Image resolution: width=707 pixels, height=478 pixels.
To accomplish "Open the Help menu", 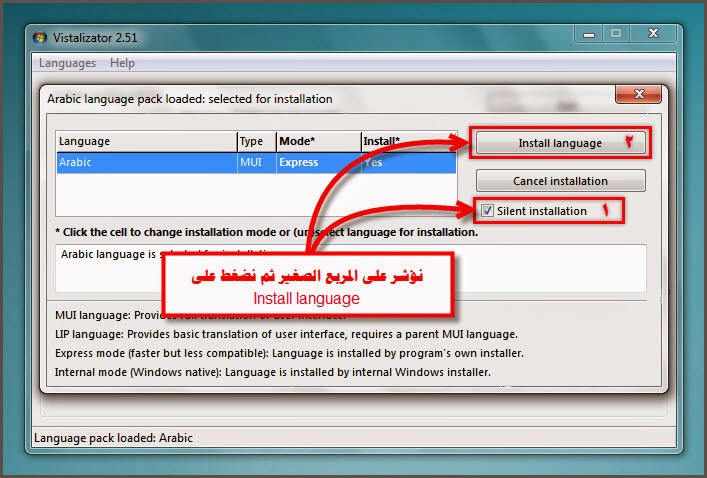I will 122,63.
